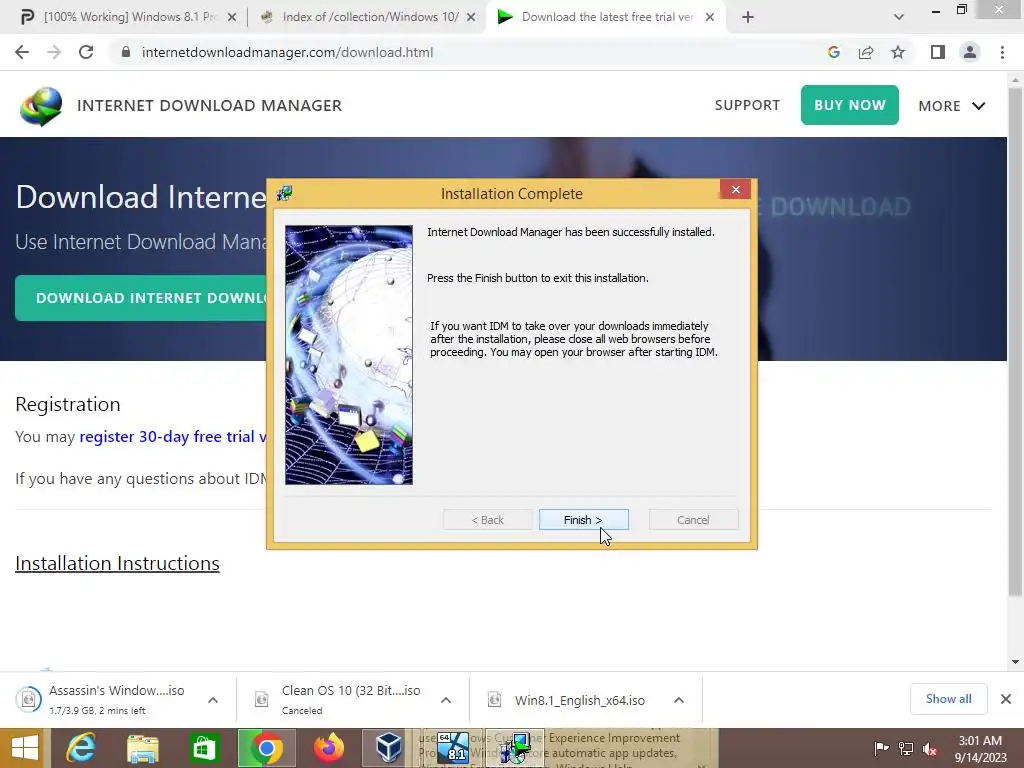
Task: Click the page vertical scrollbar
Action: (x=1015, y=340)
